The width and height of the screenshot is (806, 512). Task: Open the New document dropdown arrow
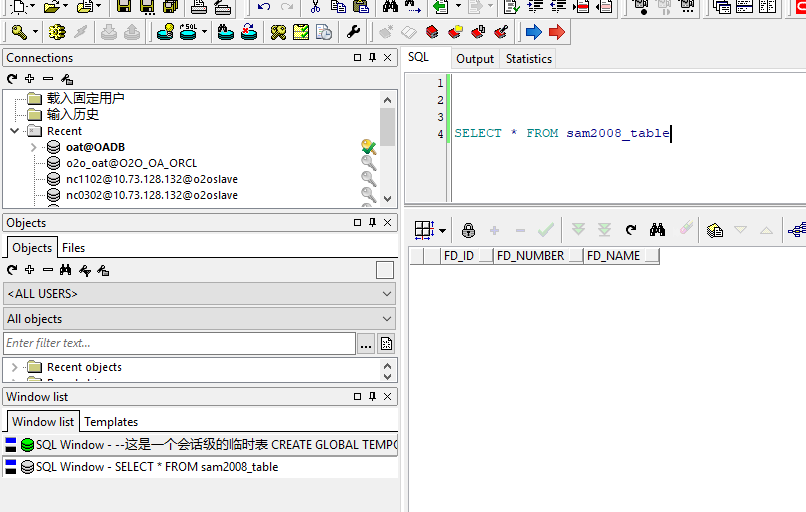[x=32, y=7]
